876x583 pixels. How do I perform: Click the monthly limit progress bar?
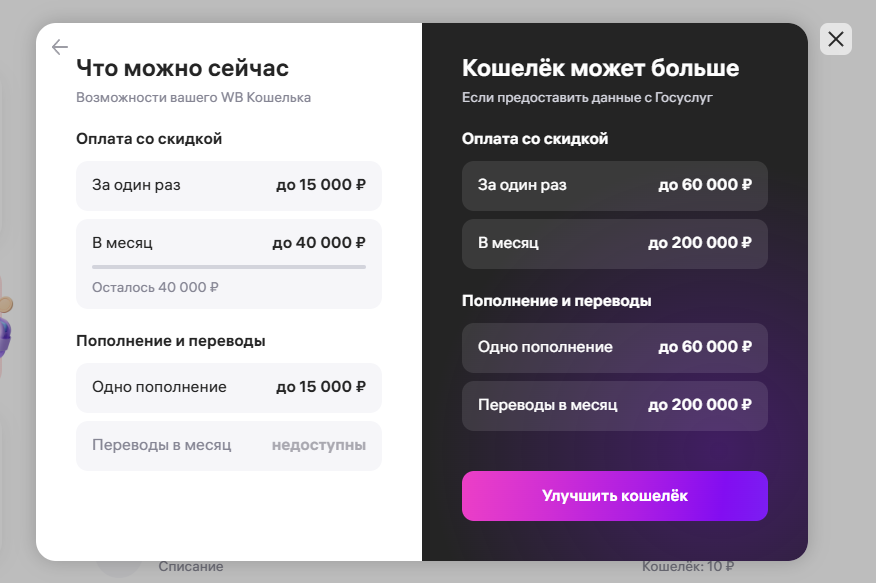(x=229, y=267)
